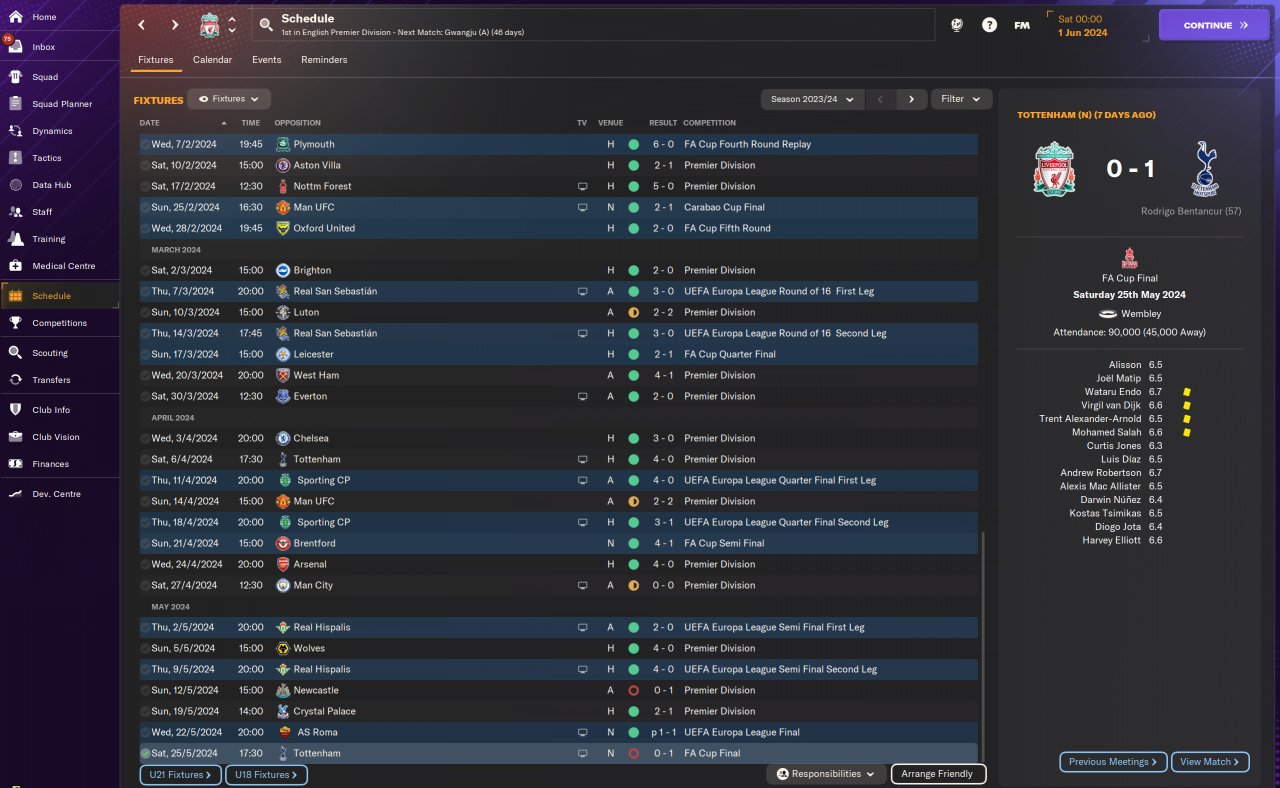Tick the check circle for Brighton fixture
The width and height of the screenshot is (1280, 788).
coord(146,270)
